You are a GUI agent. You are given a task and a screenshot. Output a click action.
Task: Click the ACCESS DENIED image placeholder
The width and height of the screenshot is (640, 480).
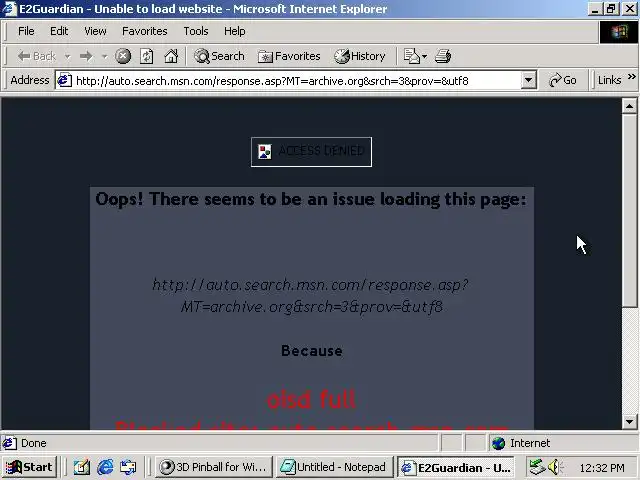pos(311,152)
